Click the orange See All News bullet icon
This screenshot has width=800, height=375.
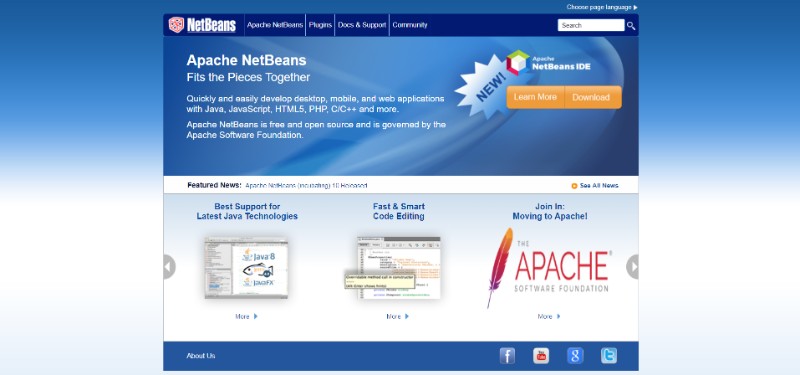pos(574,186)
